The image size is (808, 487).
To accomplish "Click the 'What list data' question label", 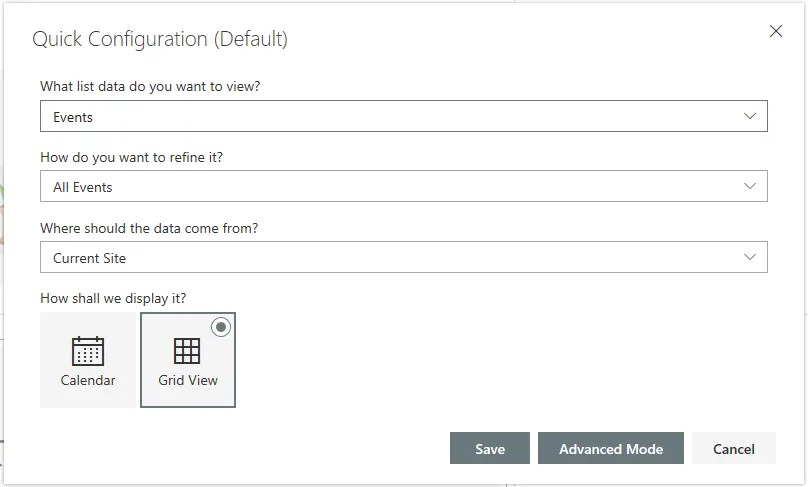I will click(x=150, y=86).
